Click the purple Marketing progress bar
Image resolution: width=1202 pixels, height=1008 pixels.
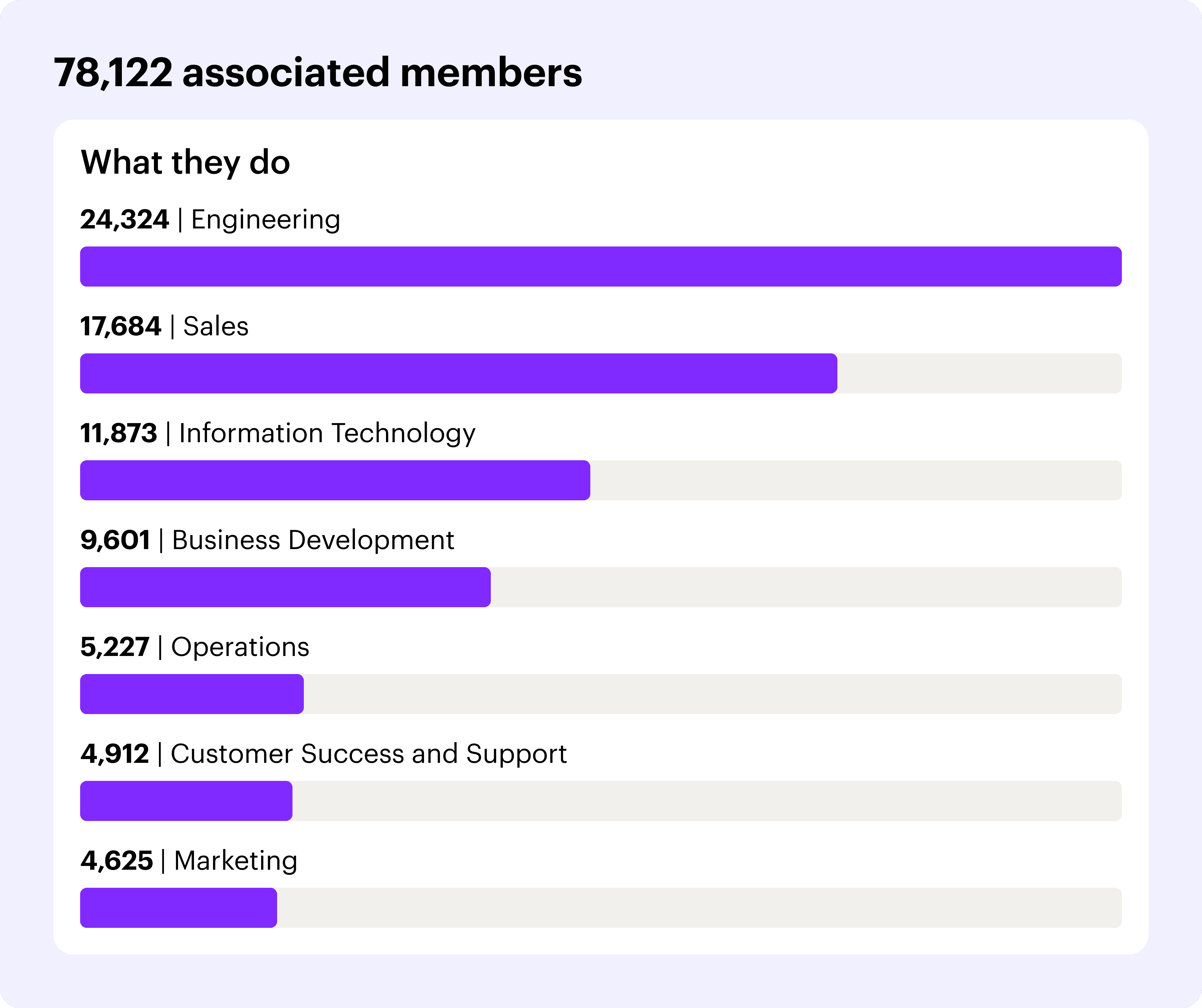tap(179, 908)
